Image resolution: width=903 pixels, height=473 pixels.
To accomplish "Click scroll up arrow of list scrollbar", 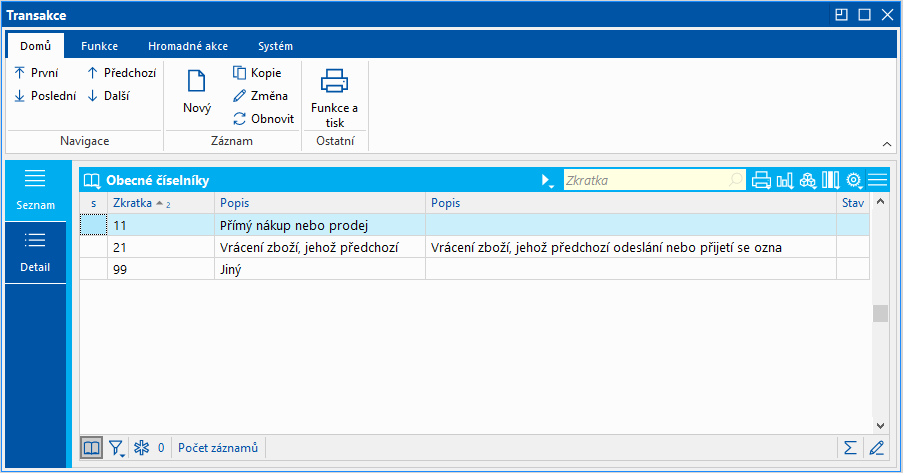I will [x=880, y=201].
